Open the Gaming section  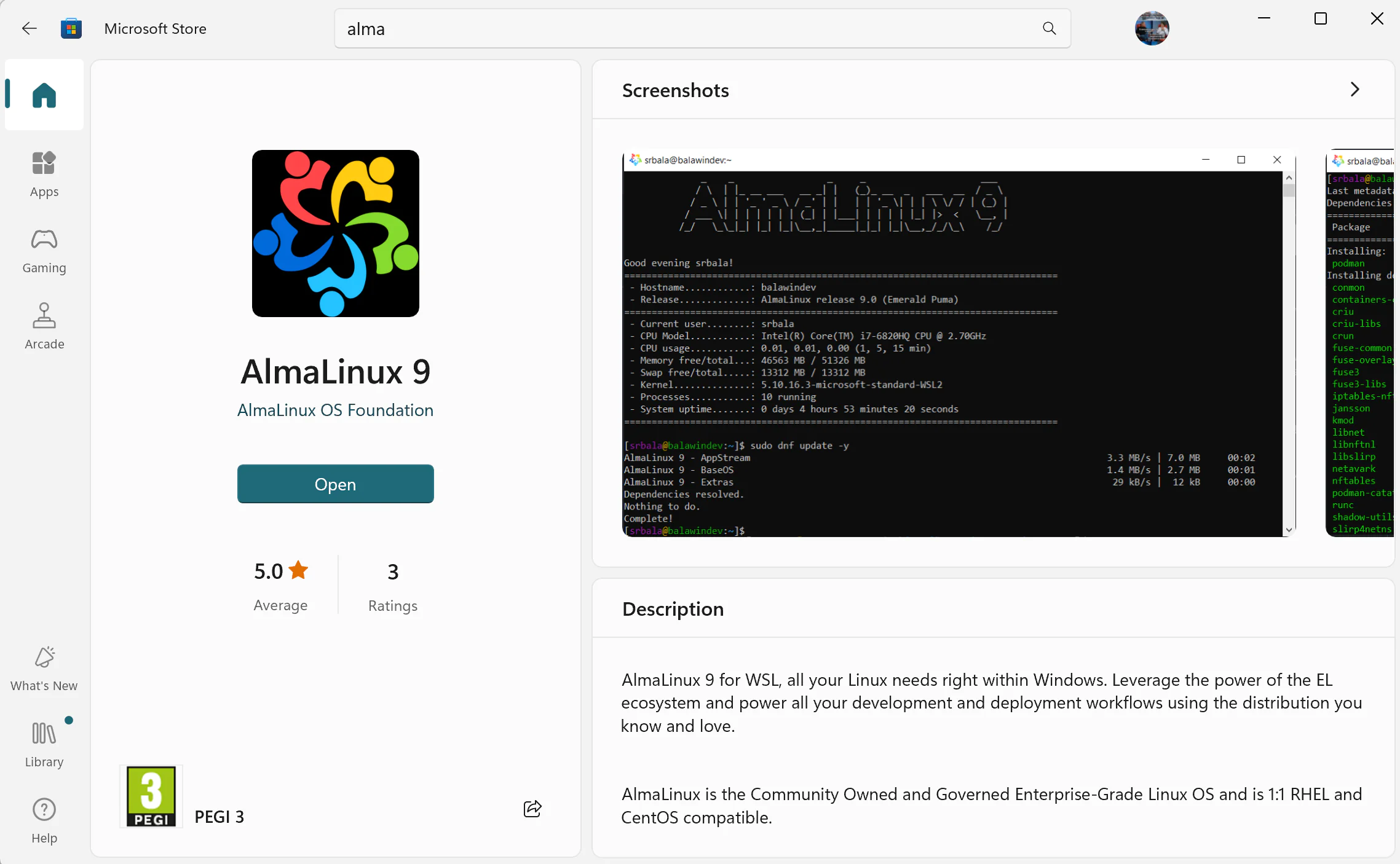tap(44, 251)
